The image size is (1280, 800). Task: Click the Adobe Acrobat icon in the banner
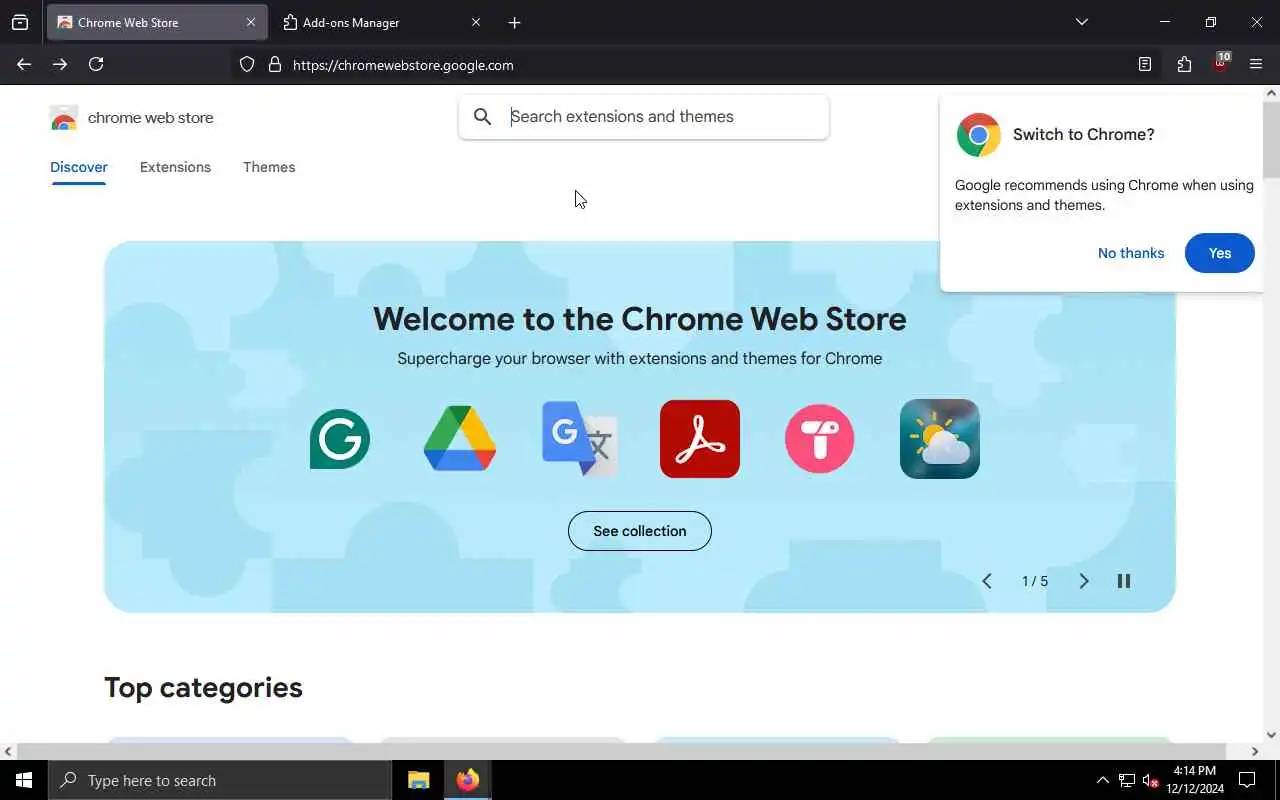point(700,439)
